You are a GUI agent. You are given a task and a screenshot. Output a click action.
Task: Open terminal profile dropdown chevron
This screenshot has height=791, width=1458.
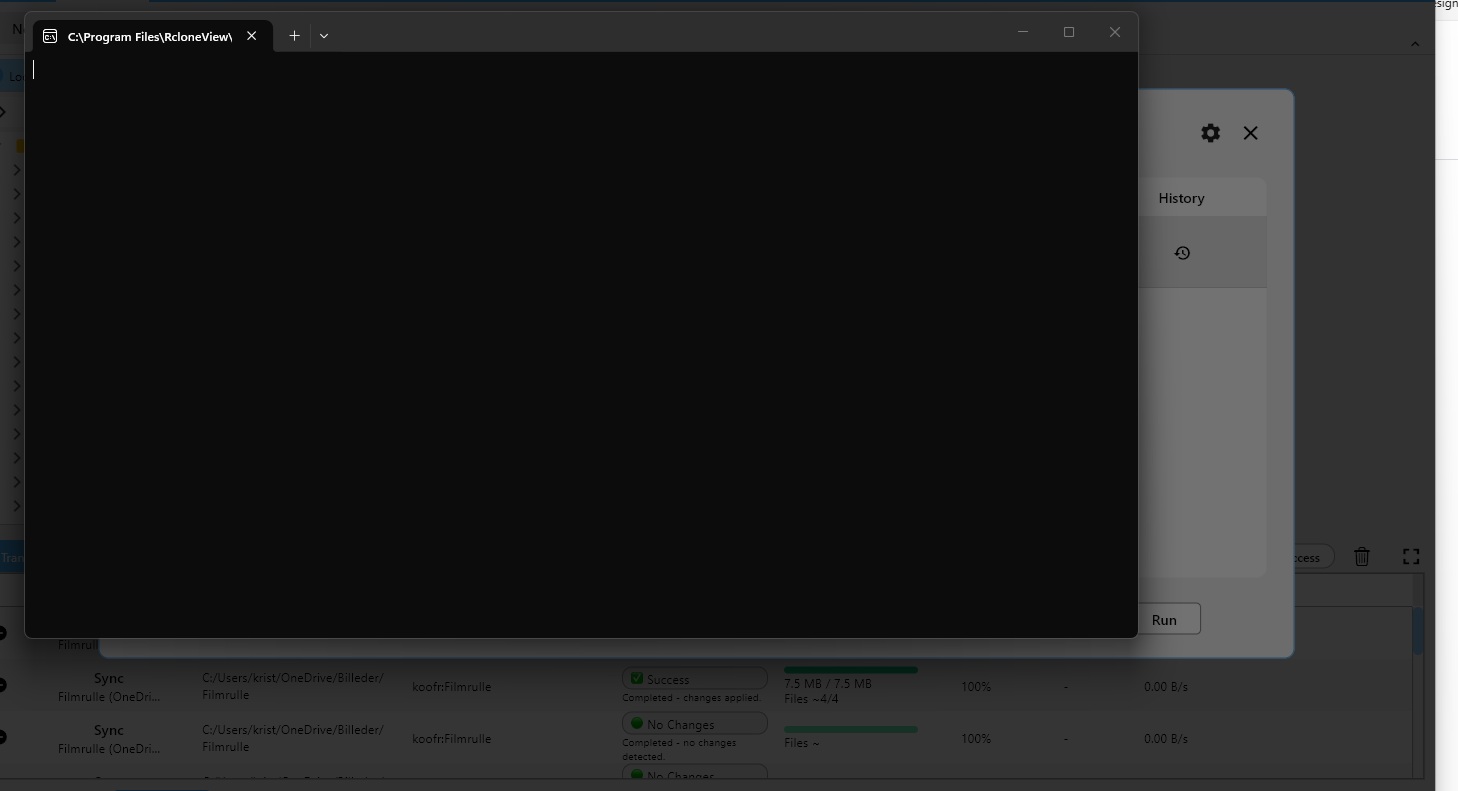pos(324,36)
